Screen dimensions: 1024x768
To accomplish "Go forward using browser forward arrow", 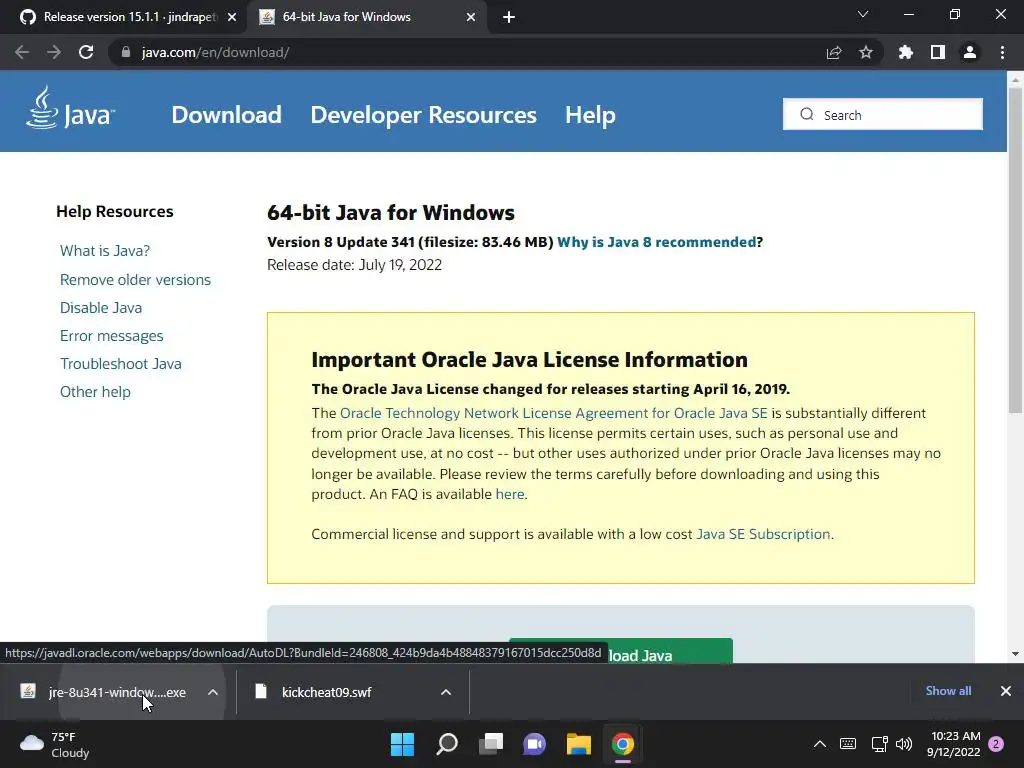I will [54, 52].
